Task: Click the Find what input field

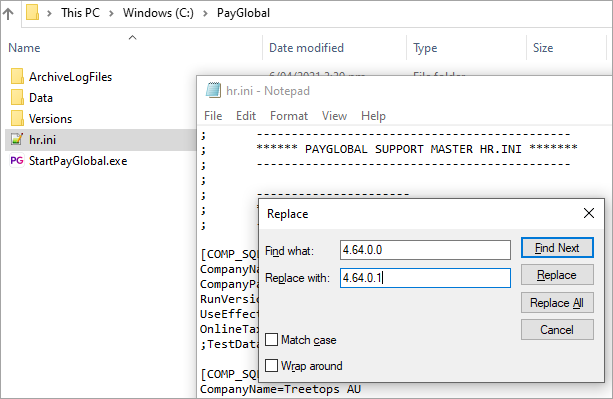Action: (425, 250)
